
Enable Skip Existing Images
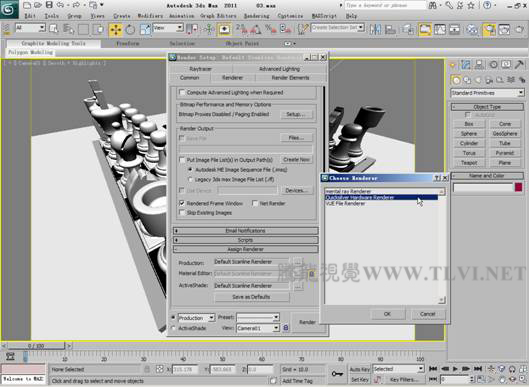point(182,213)
